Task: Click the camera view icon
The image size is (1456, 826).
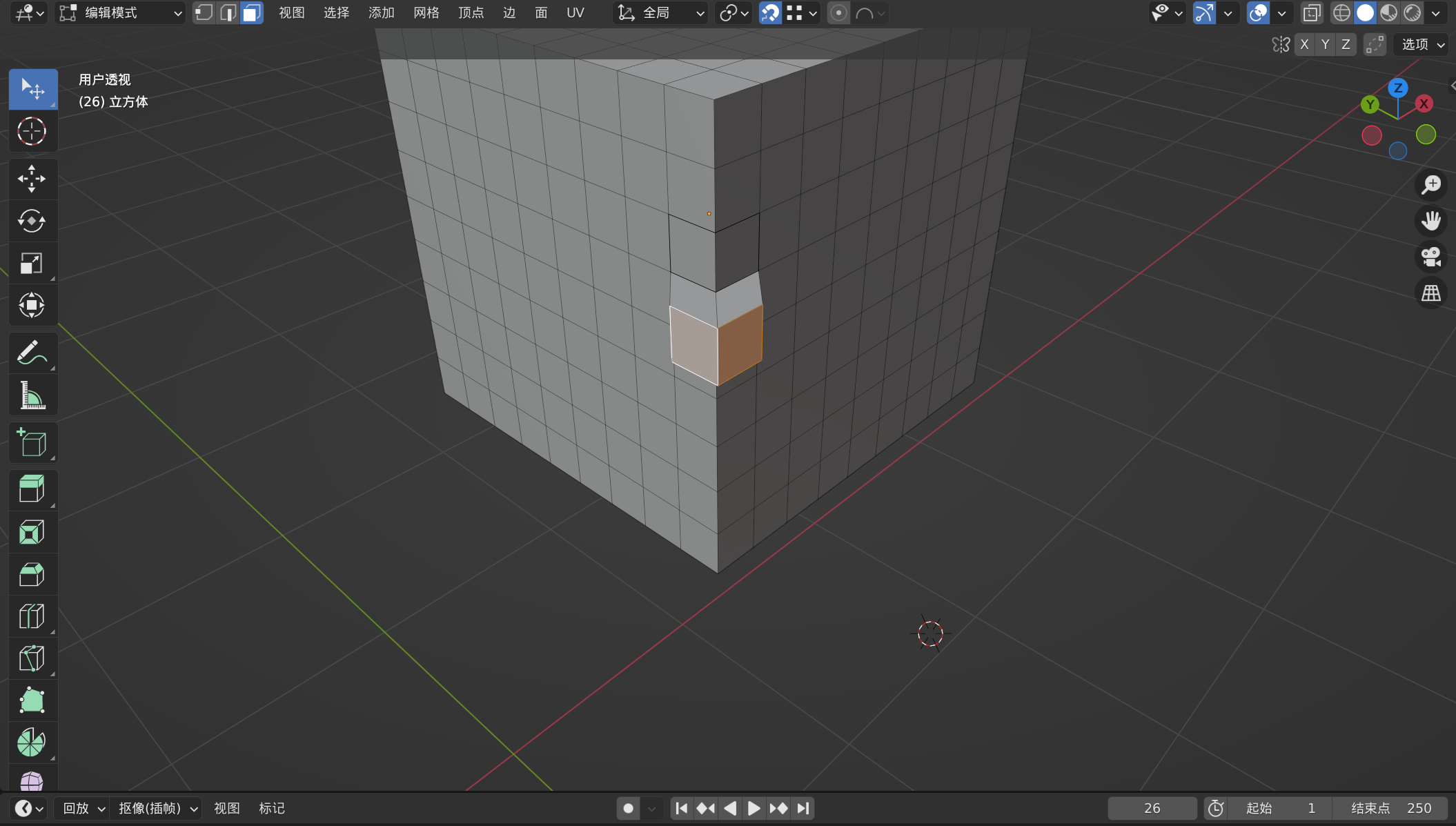Action: (1431, 257)
